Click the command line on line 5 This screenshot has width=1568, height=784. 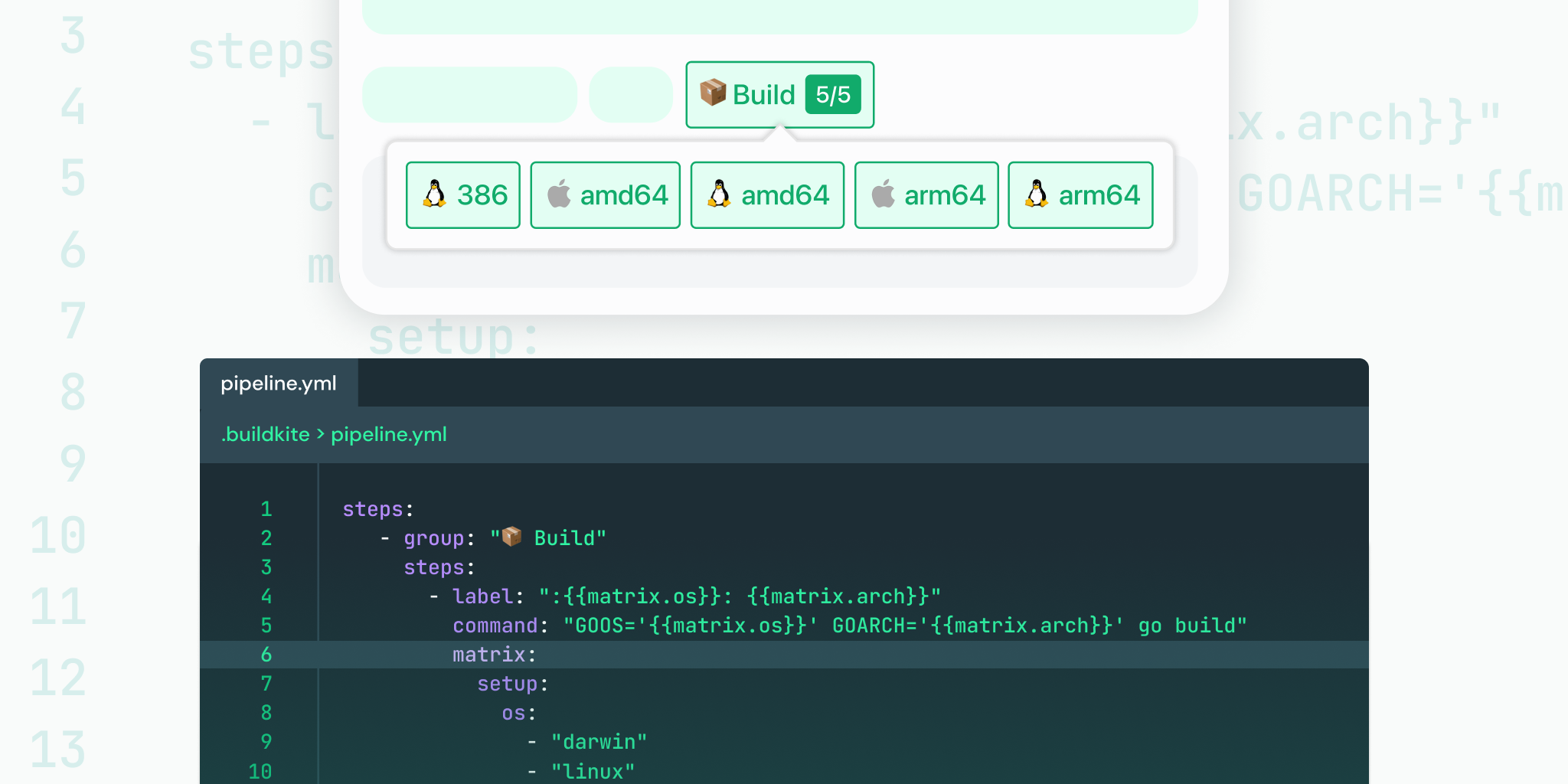849,626
